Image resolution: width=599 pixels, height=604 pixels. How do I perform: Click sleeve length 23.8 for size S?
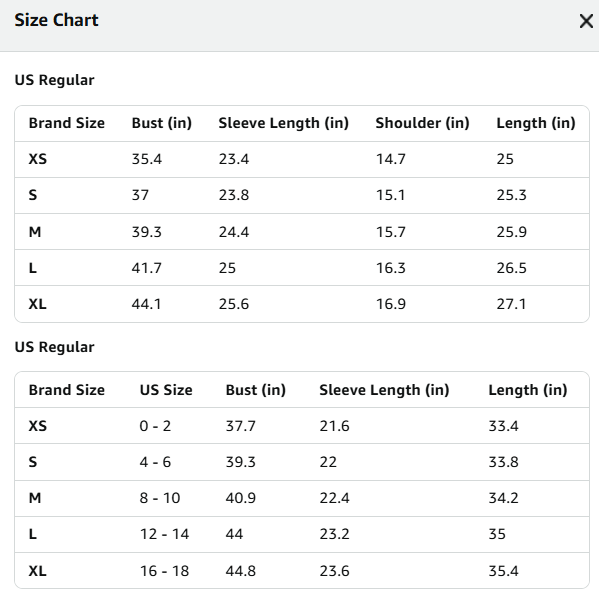click(x=234, y=195)
